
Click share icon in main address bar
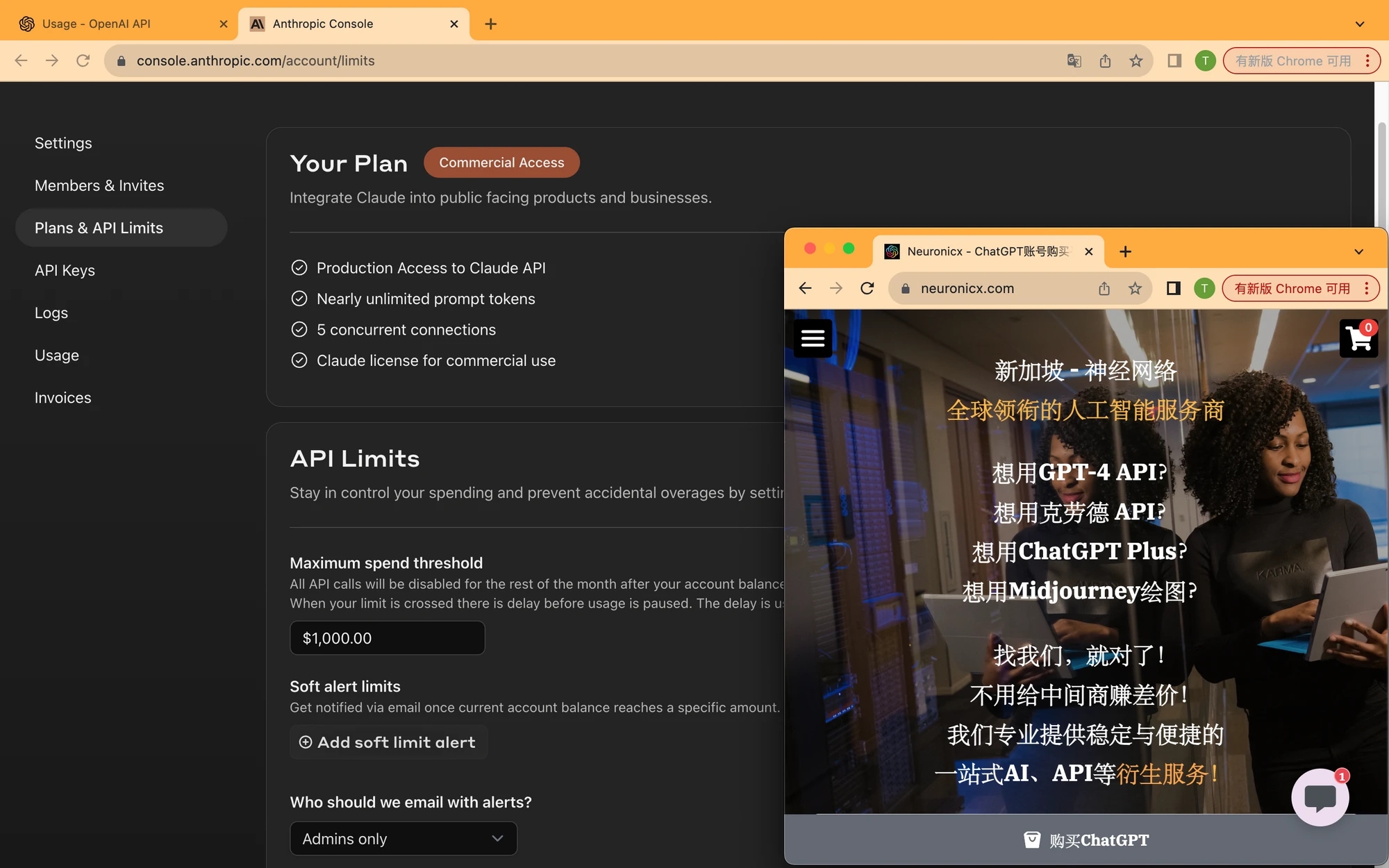(1105, 61)
